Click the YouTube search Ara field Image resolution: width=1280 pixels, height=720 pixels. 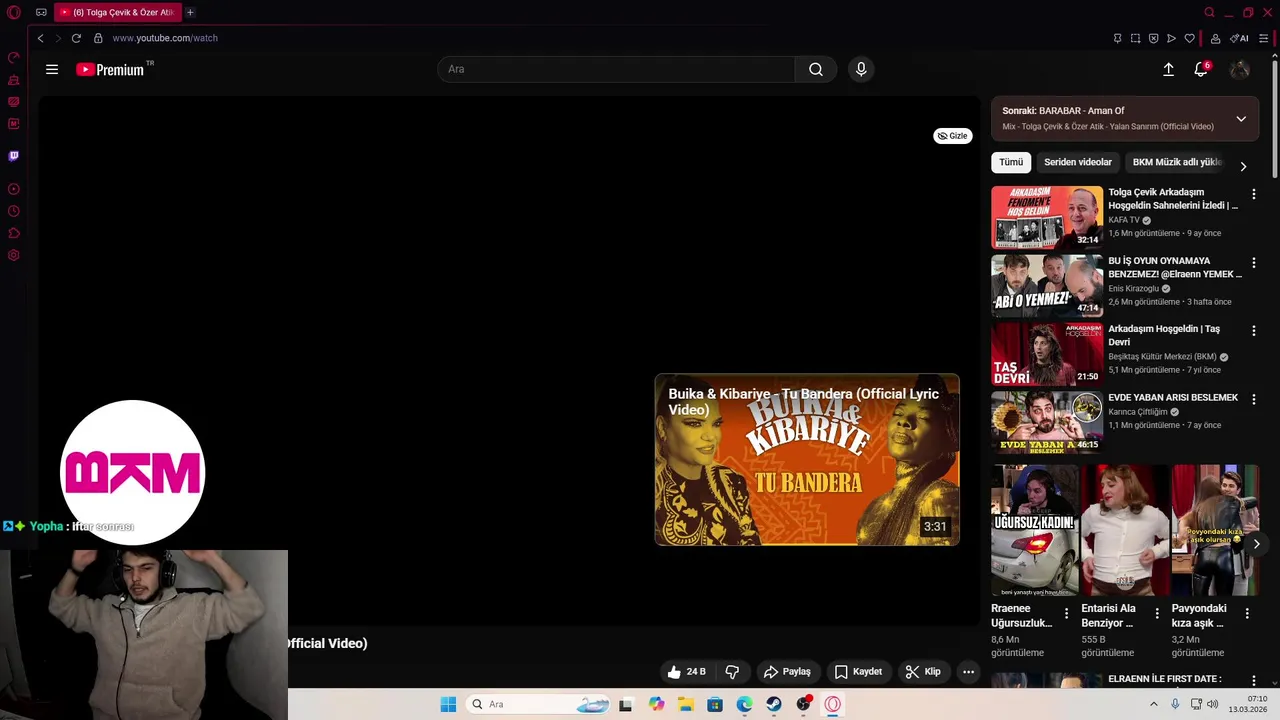[x=616, y=69]
